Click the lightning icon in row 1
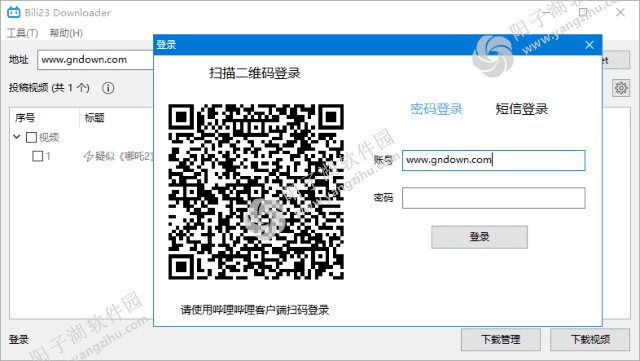Image resolution: width=640 pixels, height=361 pixels. click(88, 156)
